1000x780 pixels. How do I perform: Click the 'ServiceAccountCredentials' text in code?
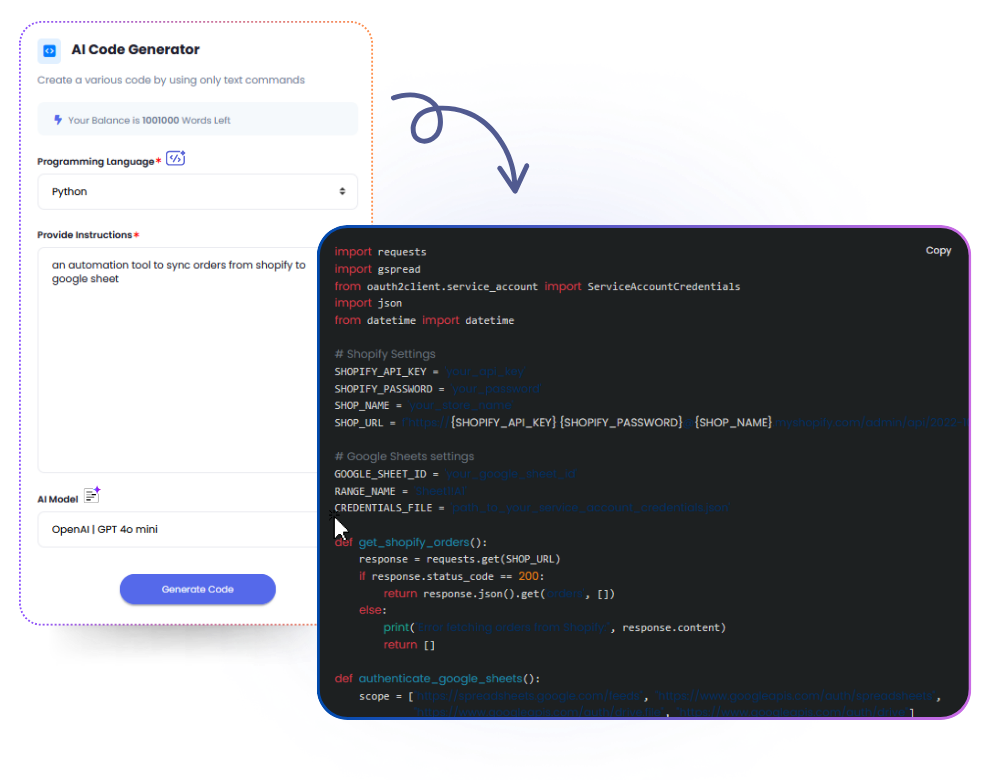tap(664, 286)
